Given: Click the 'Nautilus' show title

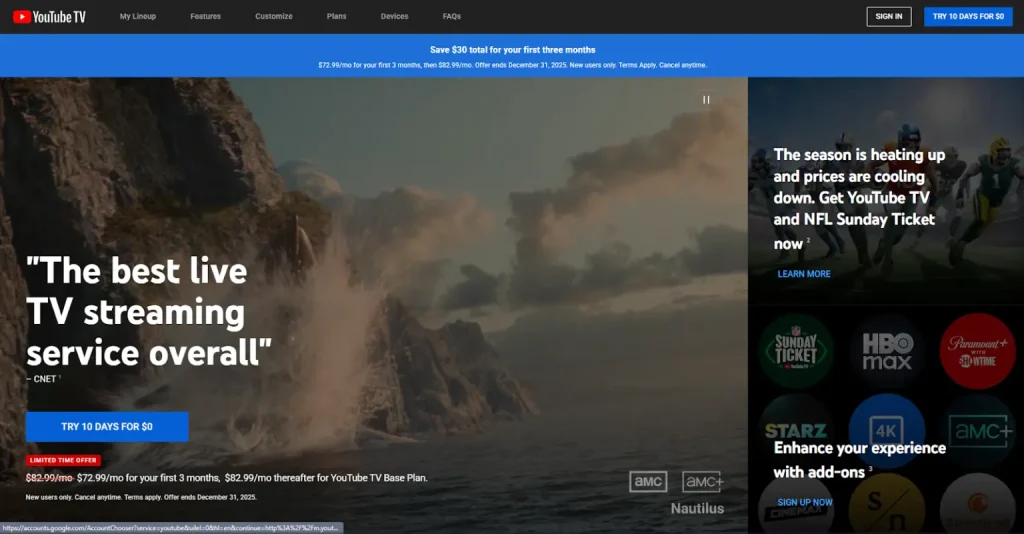Looking at the screenshot, I should (697, 509).
